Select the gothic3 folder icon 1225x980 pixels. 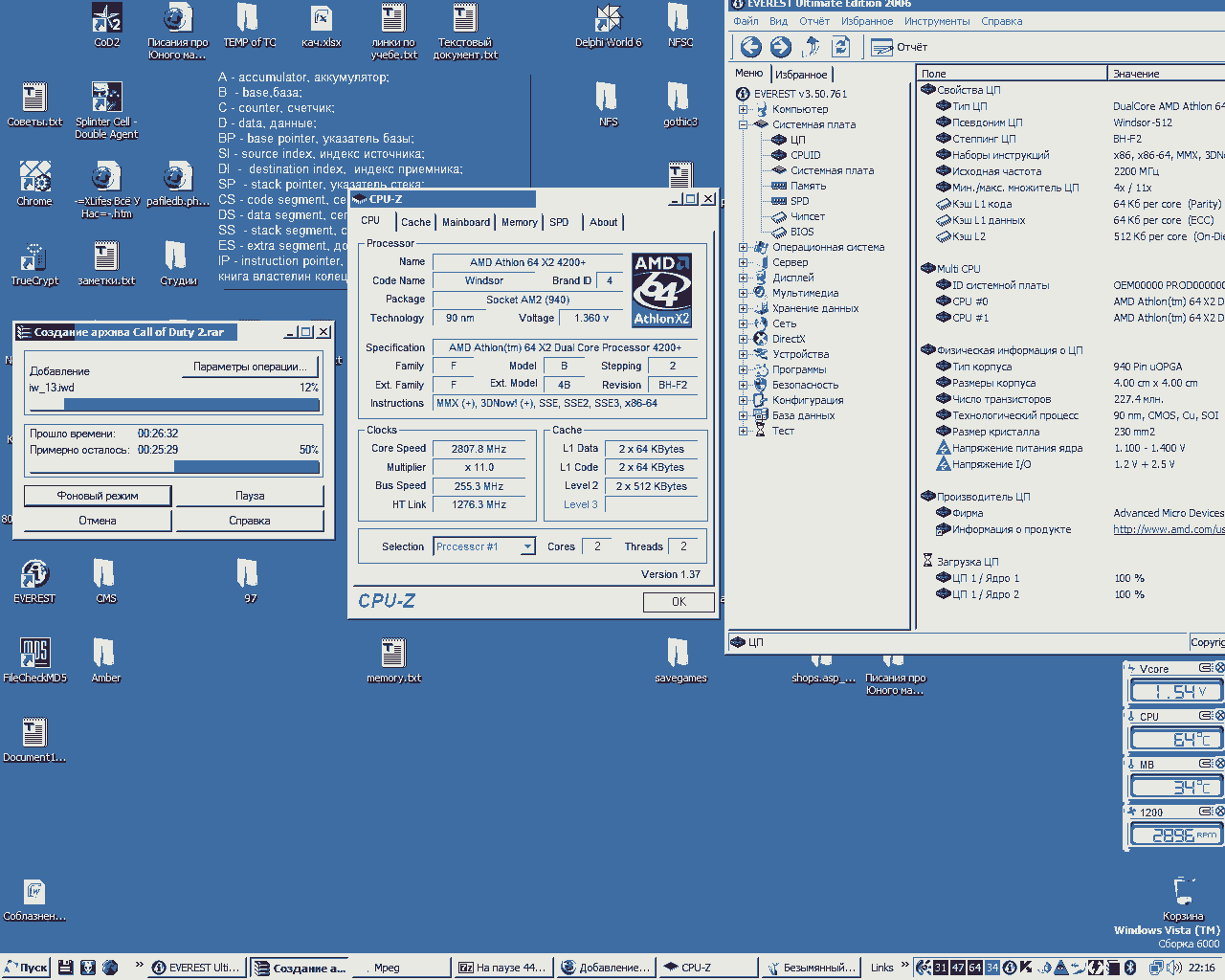pyautogui.click(x=680, y=105)
